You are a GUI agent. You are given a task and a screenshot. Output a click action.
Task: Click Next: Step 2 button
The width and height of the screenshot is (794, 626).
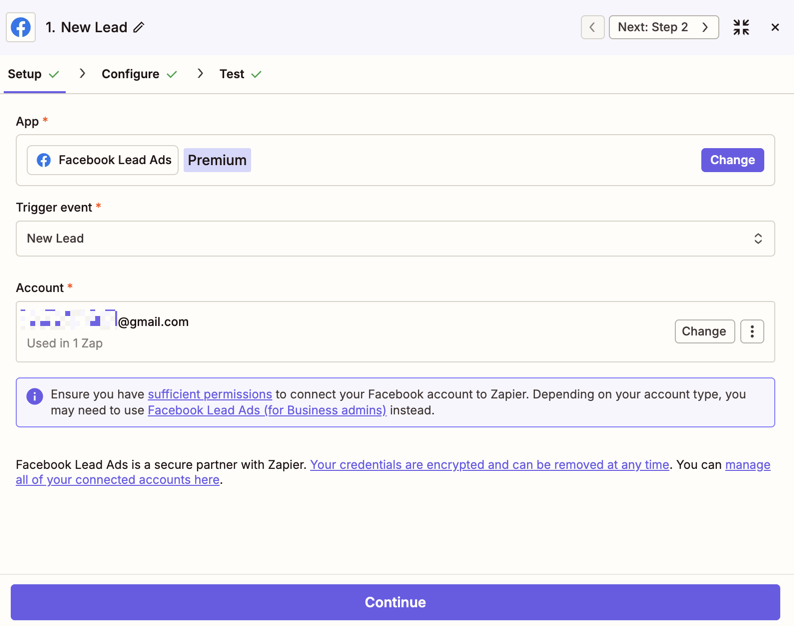tap(663, 27)
